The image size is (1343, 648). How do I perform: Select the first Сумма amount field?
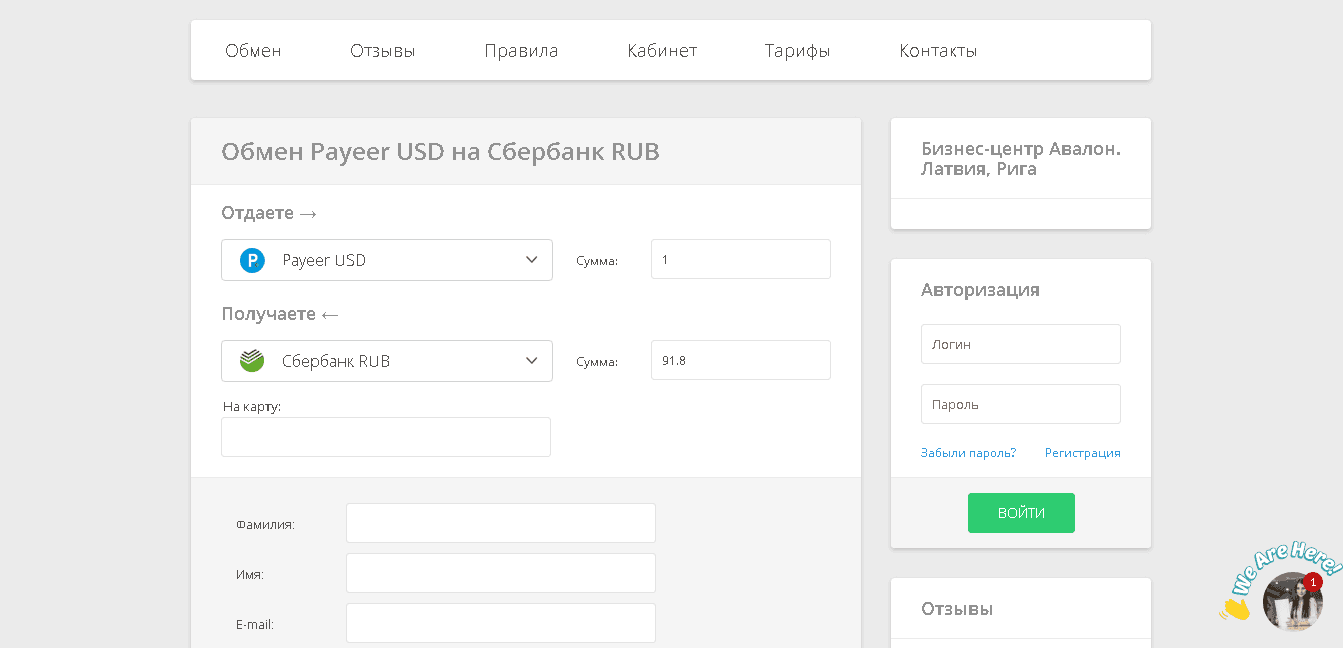pos(740,258)
